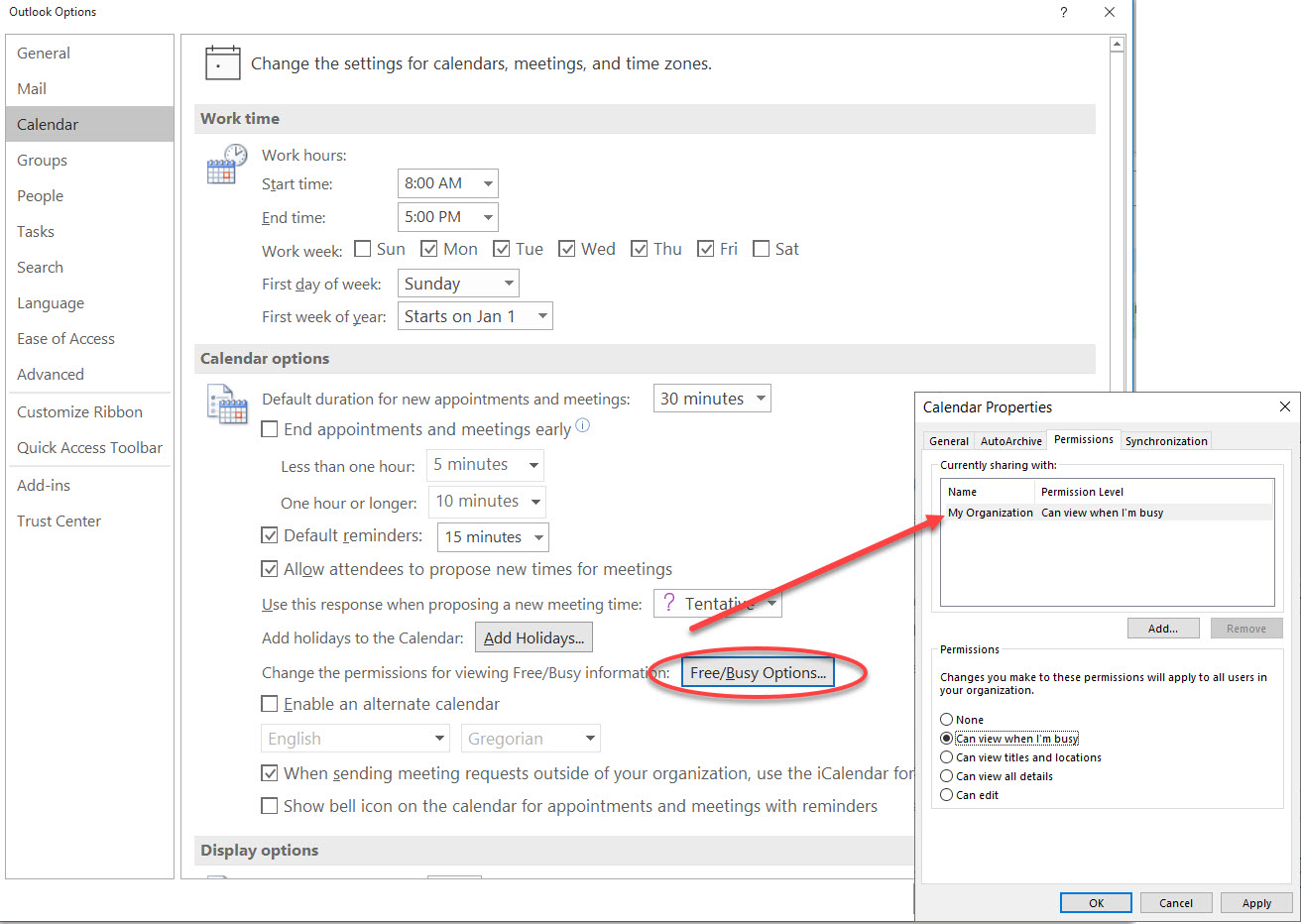This screenshot has width=1301, height=924.
Task: Select Can view all details option
Action: coord(947,776)
